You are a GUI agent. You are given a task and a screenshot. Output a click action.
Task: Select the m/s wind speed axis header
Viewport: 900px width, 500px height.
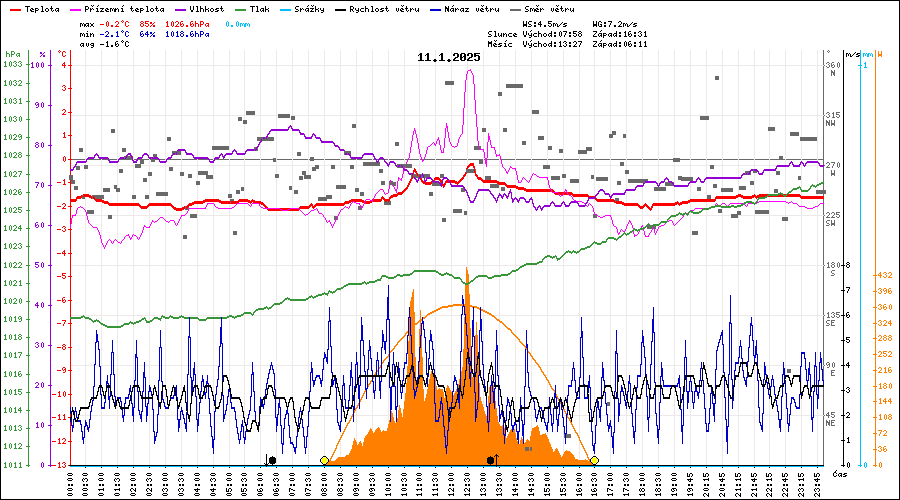[851, 54]
